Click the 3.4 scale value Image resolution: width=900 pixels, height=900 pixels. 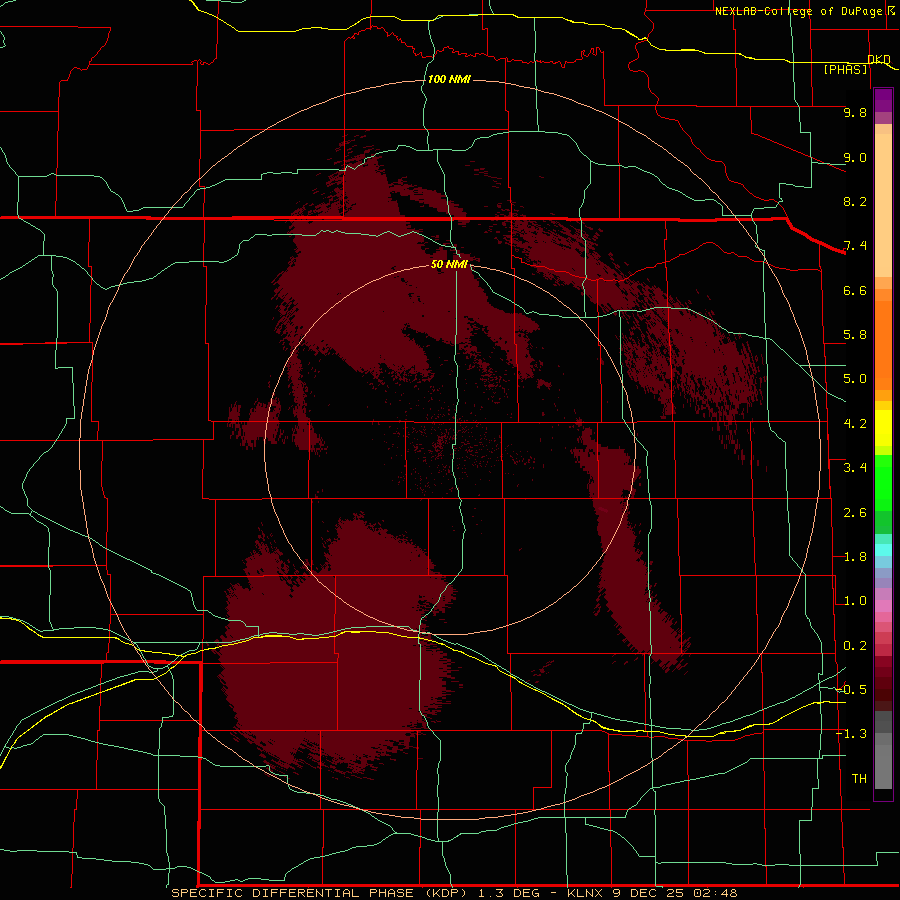pos(855,468)
